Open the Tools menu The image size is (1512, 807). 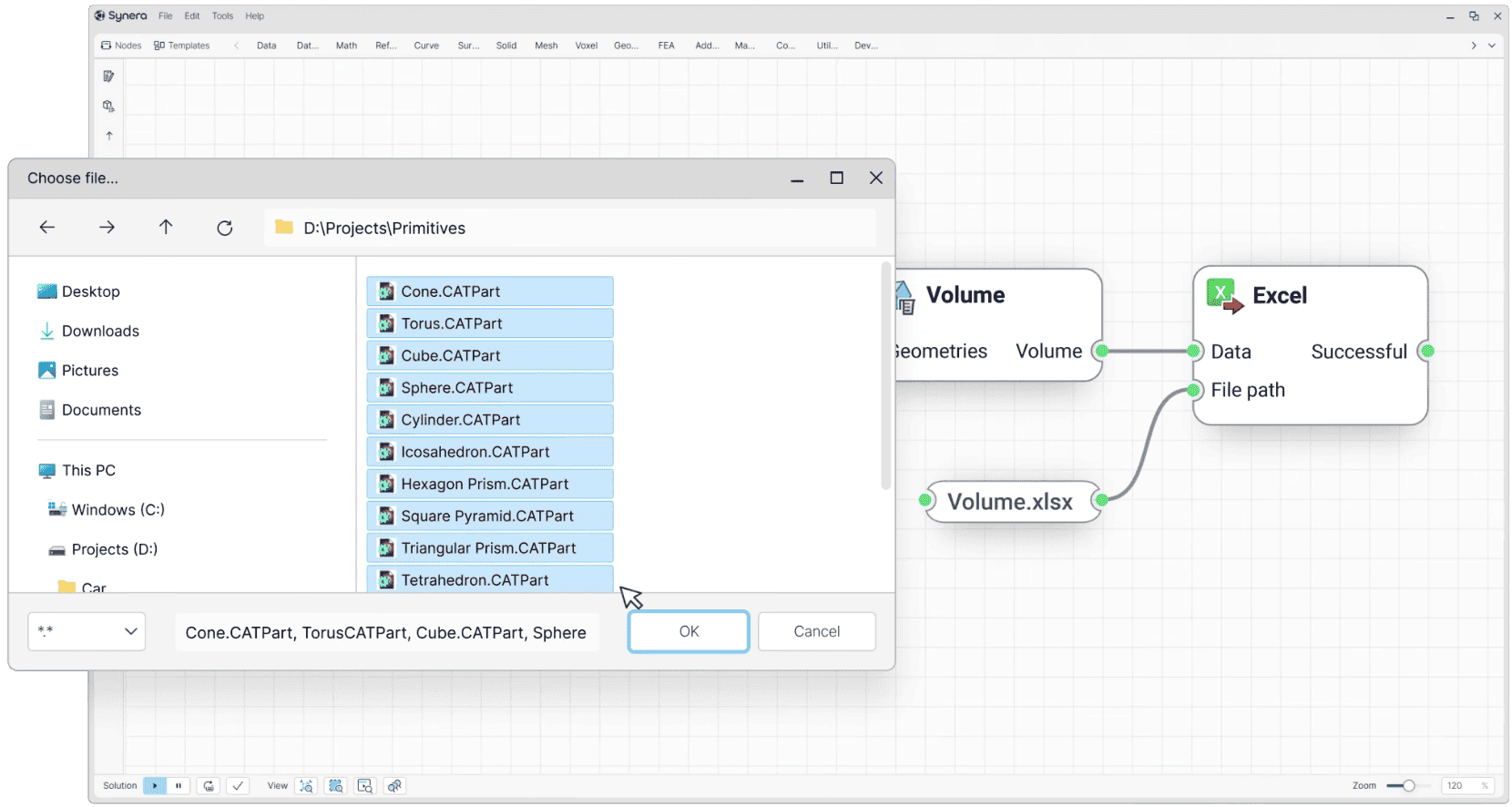222,15
